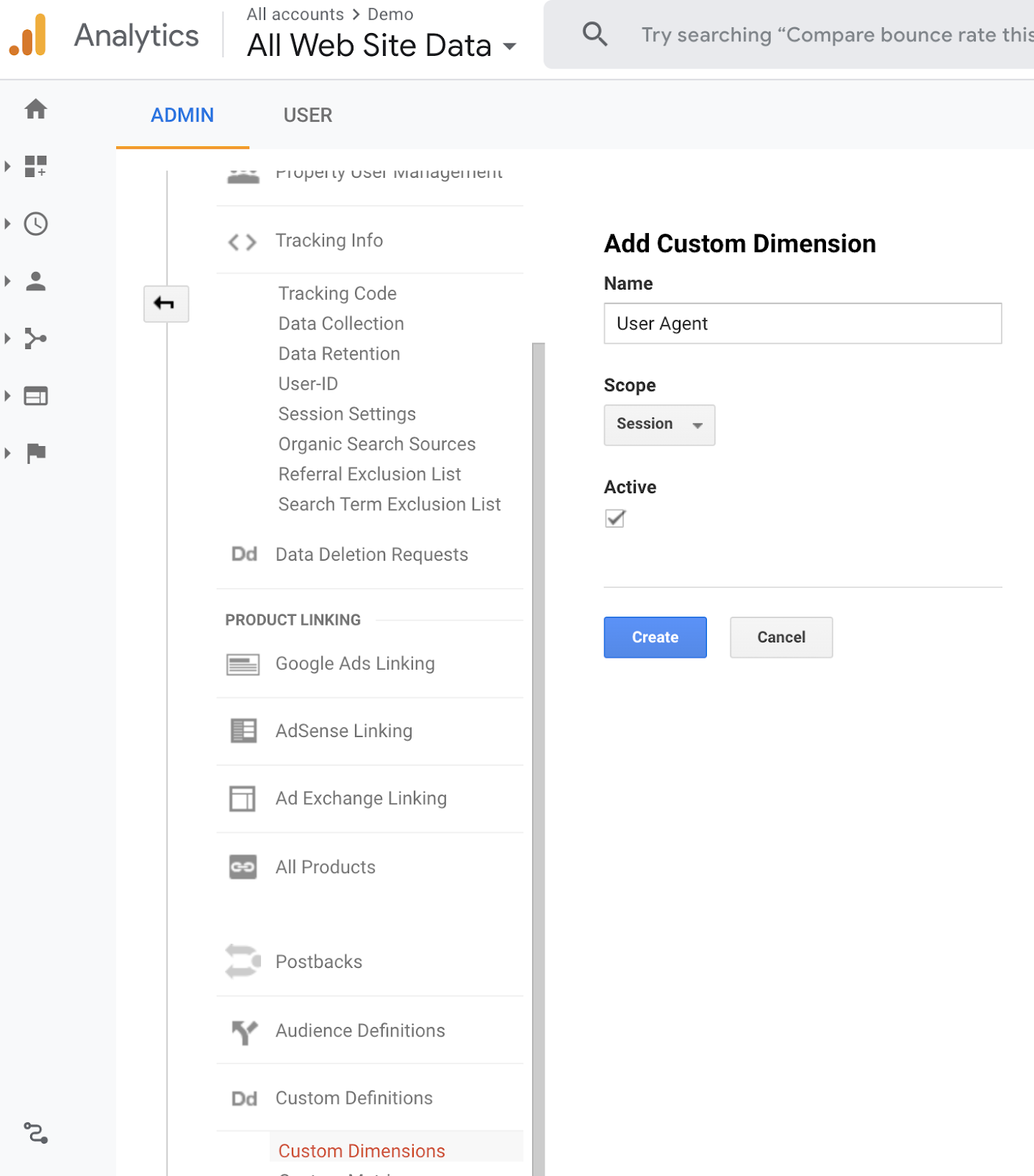The image size is (1034, 1176).
Task: Open the Behavior window icon
Action: pyautogui.click(x=35, y=395)
